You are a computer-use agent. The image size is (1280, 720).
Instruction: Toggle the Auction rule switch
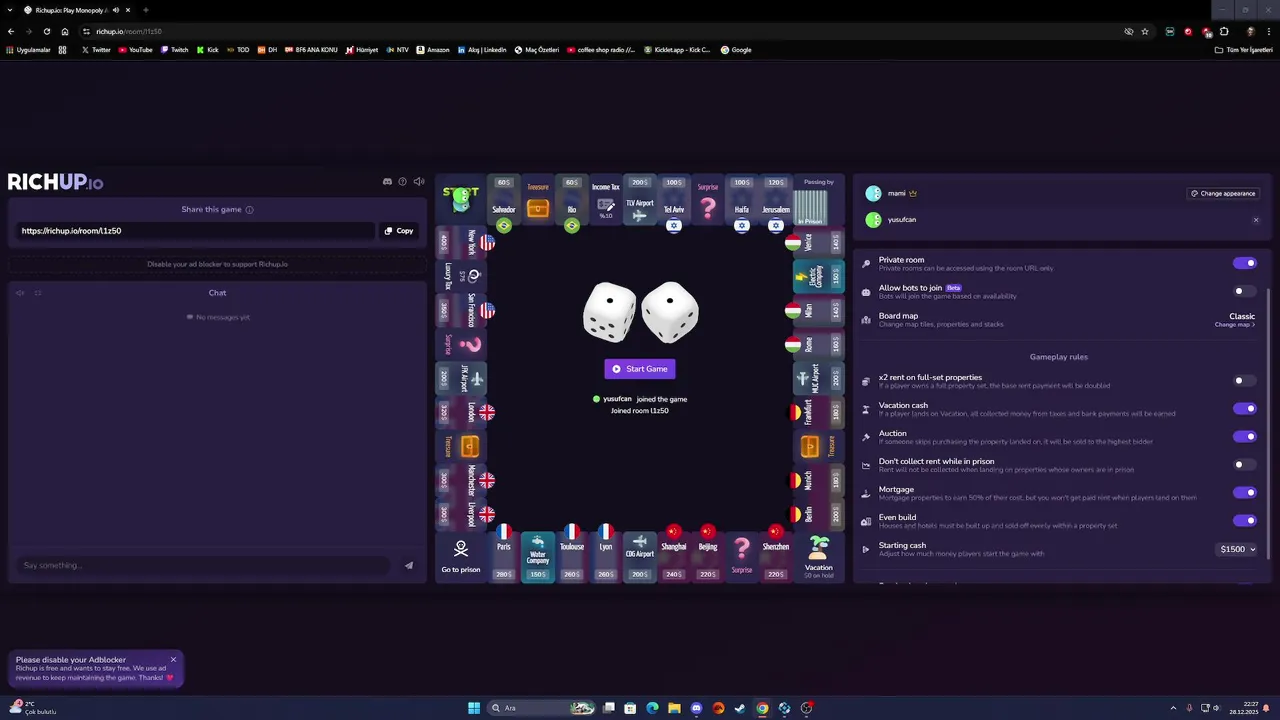[x=1245, y=437]
